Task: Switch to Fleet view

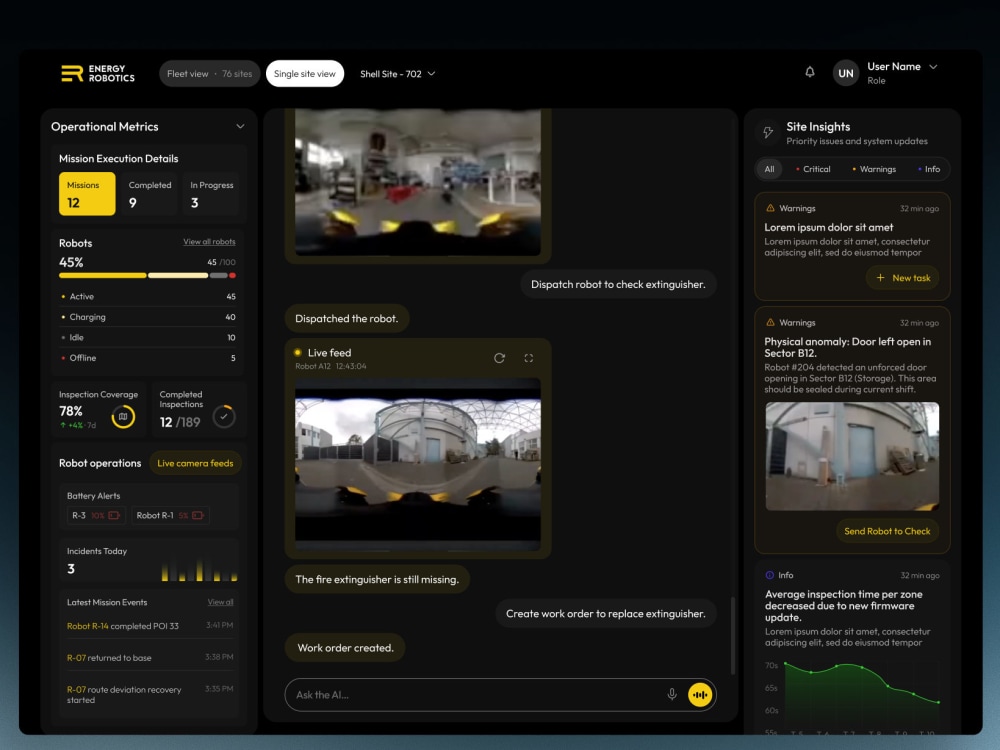Action: pyautogui.click(x=209, y=73)
